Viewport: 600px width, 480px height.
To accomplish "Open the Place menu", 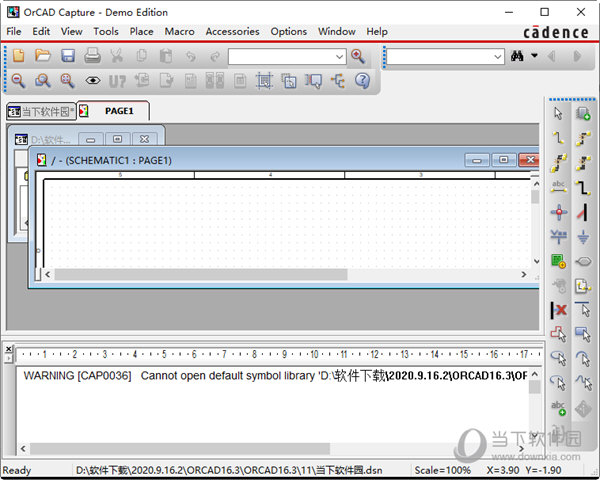I will pyautogui.click(x=141, y=31).
